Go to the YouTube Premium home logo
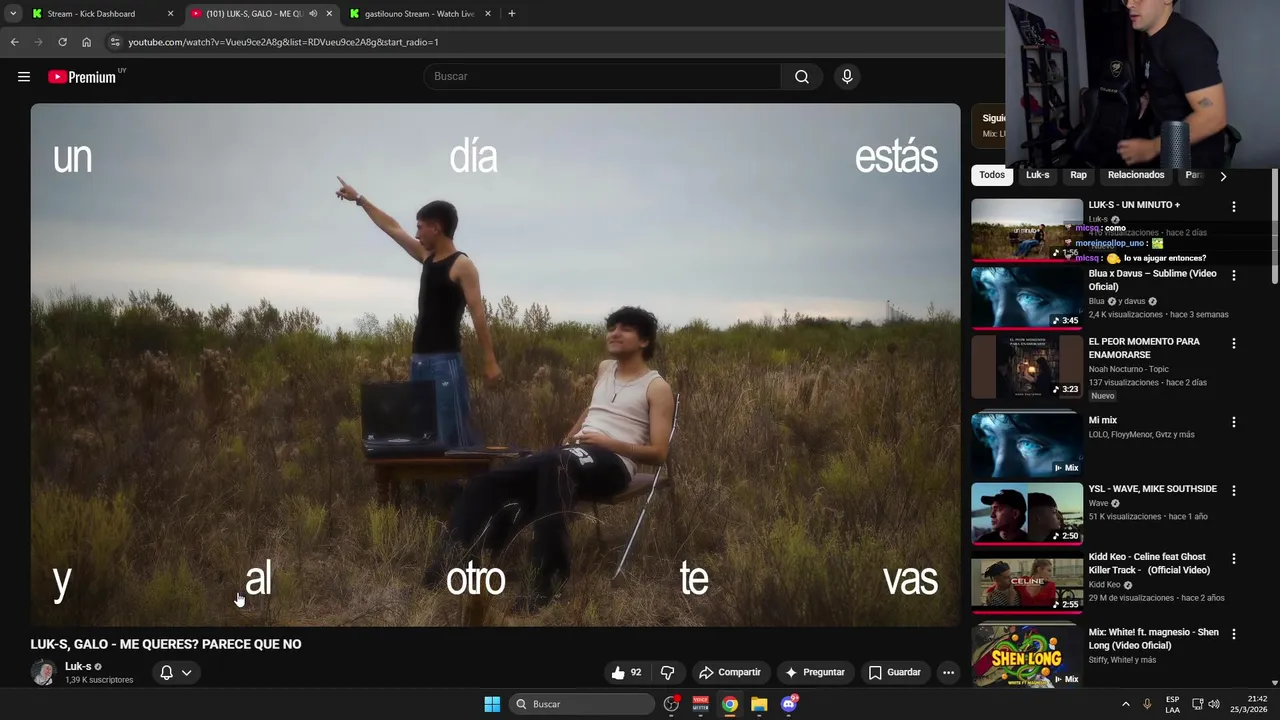This screenshot has width=1280, height=720. [x=83, y=77]
